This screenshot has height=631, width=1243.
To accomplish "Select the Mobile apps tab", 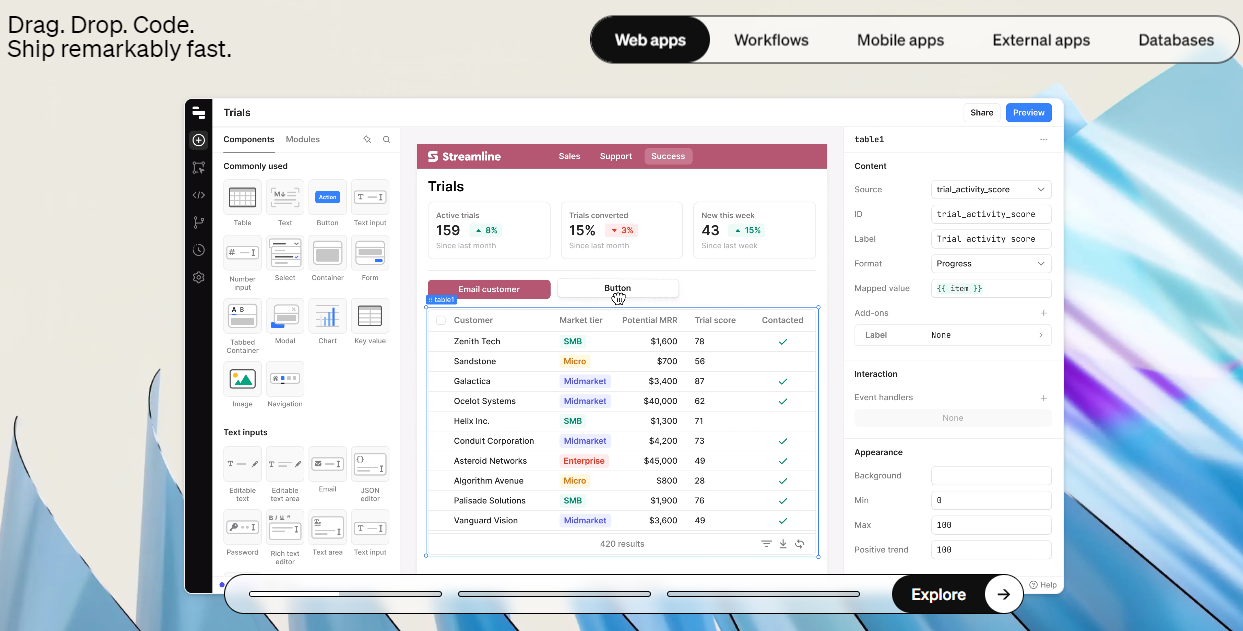I will click(900, 40).
